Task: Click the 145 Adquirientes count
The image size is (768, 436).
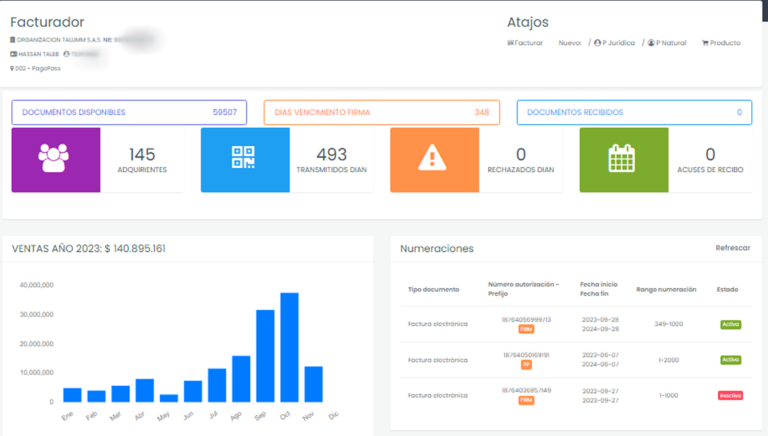Action: point(142,154)
